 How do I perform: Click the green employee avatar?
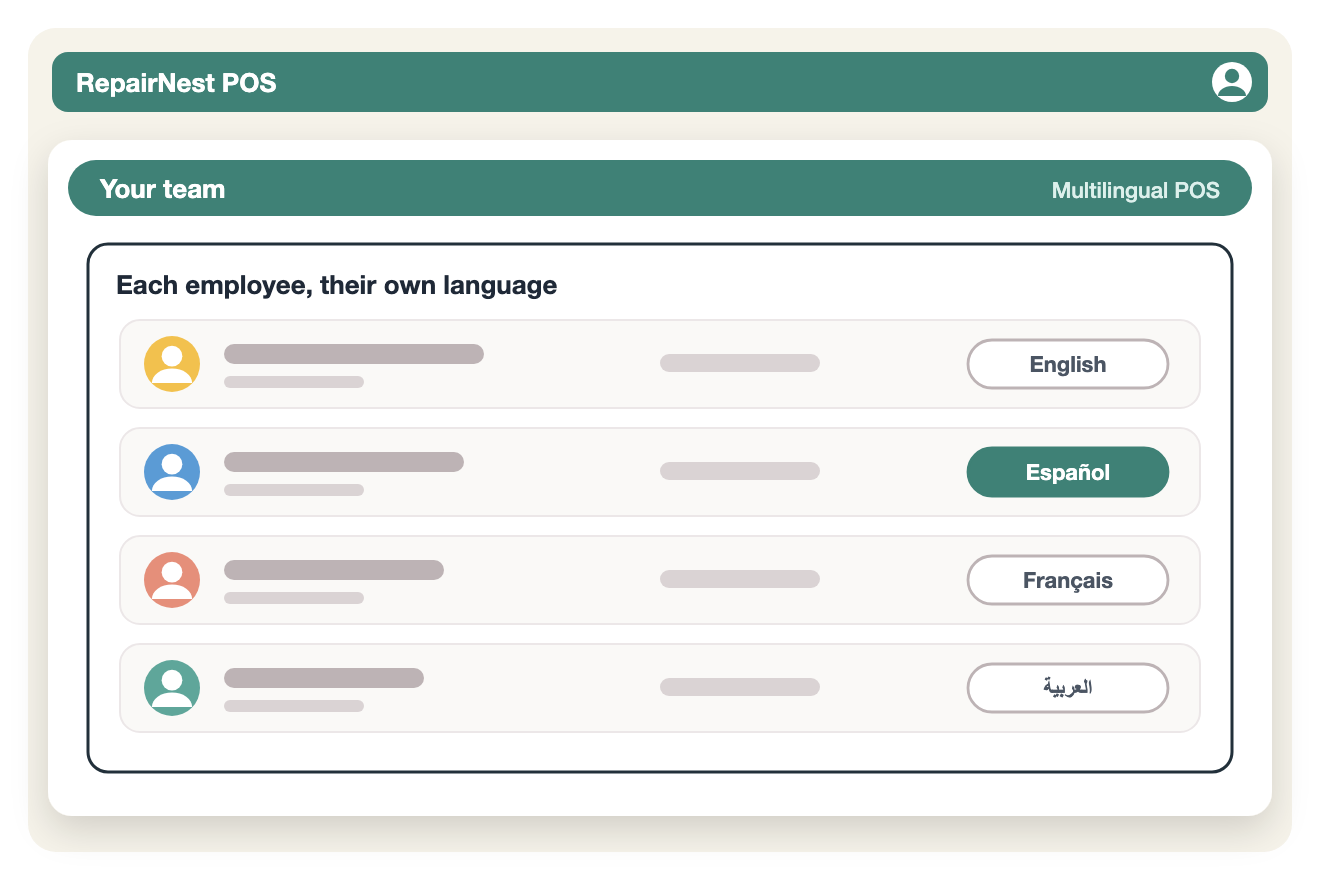(172, 688)
